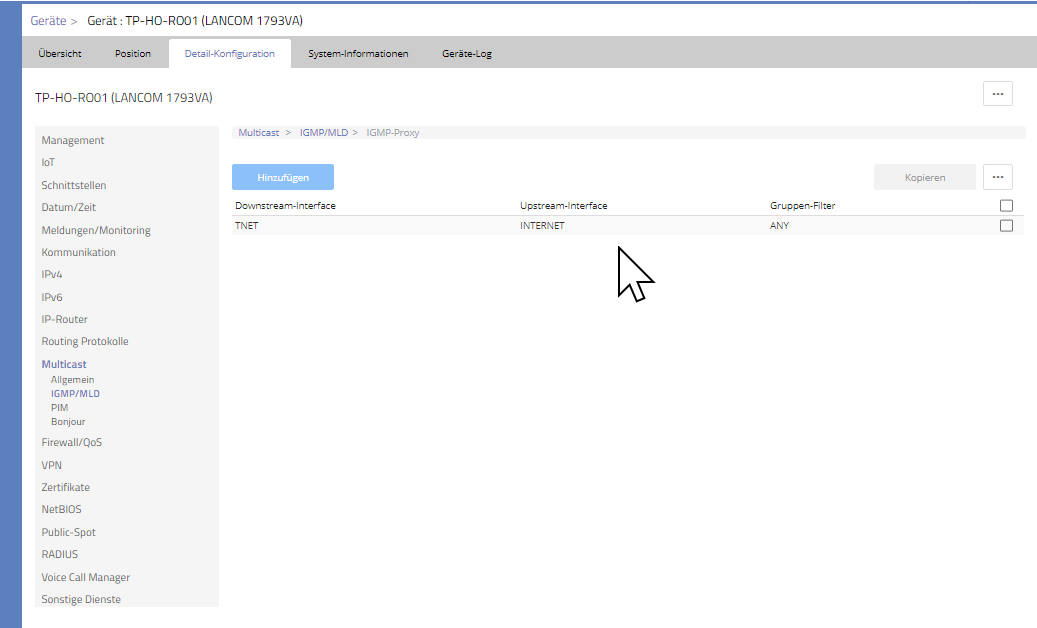
Task: Expand IPv4 in the sidebar
Action: 52,274
